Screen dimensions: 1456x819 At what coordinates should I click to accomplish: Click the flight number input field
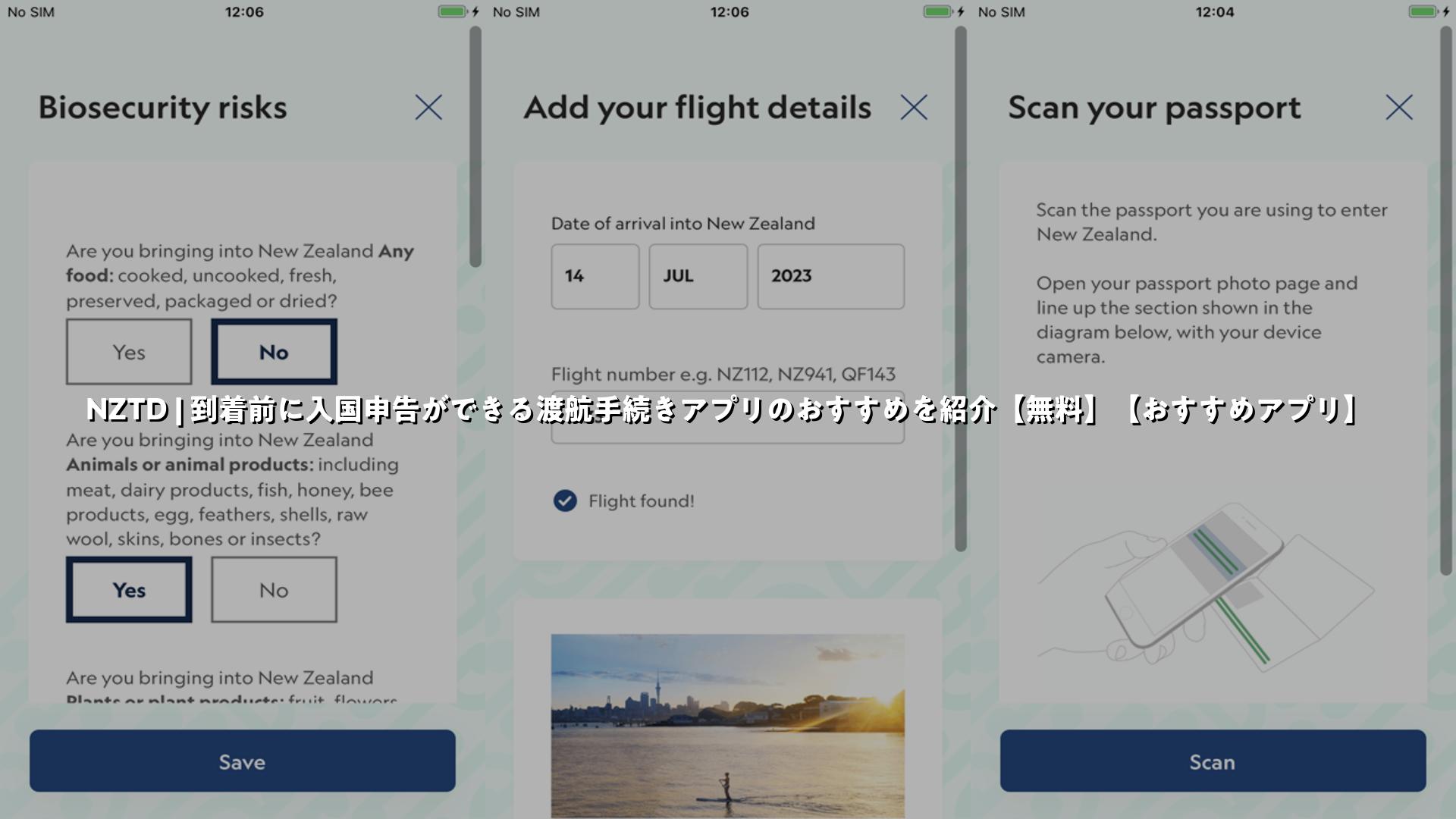pyautogui.click(x=728, y=419)
